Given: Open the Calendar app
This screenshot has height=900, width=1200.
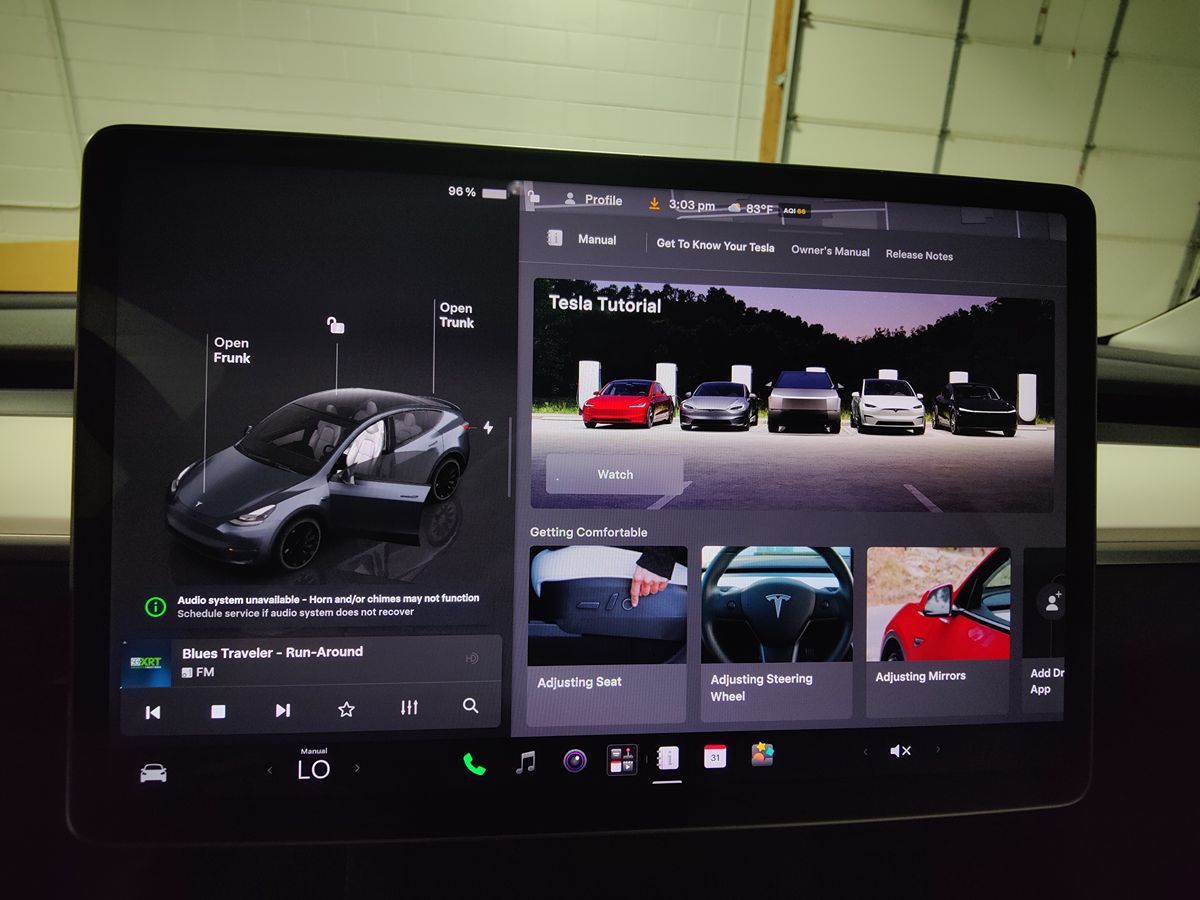Looking at the screenshot, I should [714, 756].
